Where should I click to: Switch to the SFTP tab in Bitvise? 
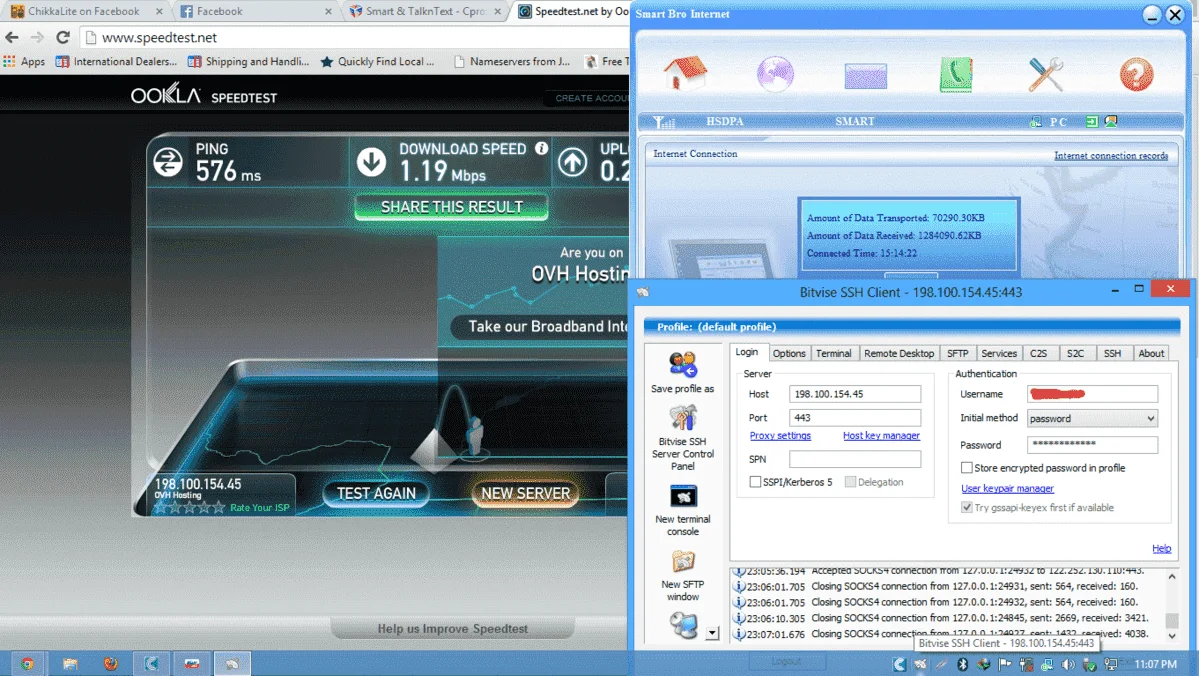957,353
